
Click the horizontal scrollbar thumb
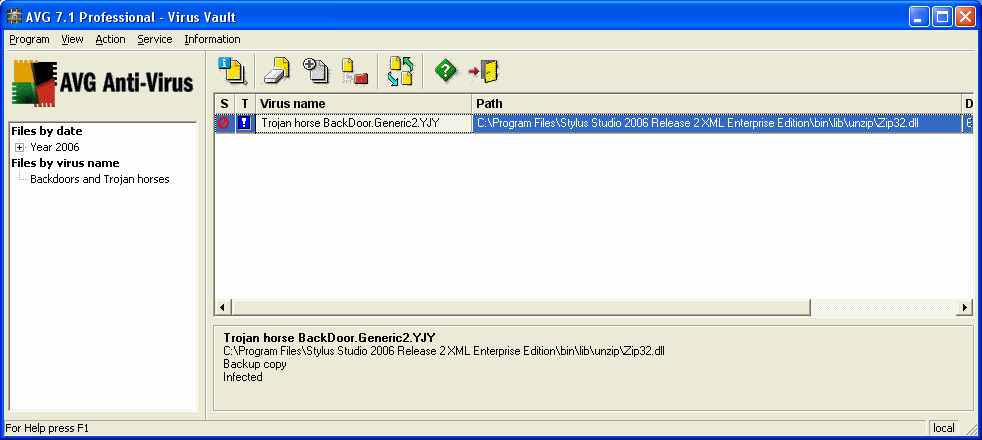click(521, 307)
